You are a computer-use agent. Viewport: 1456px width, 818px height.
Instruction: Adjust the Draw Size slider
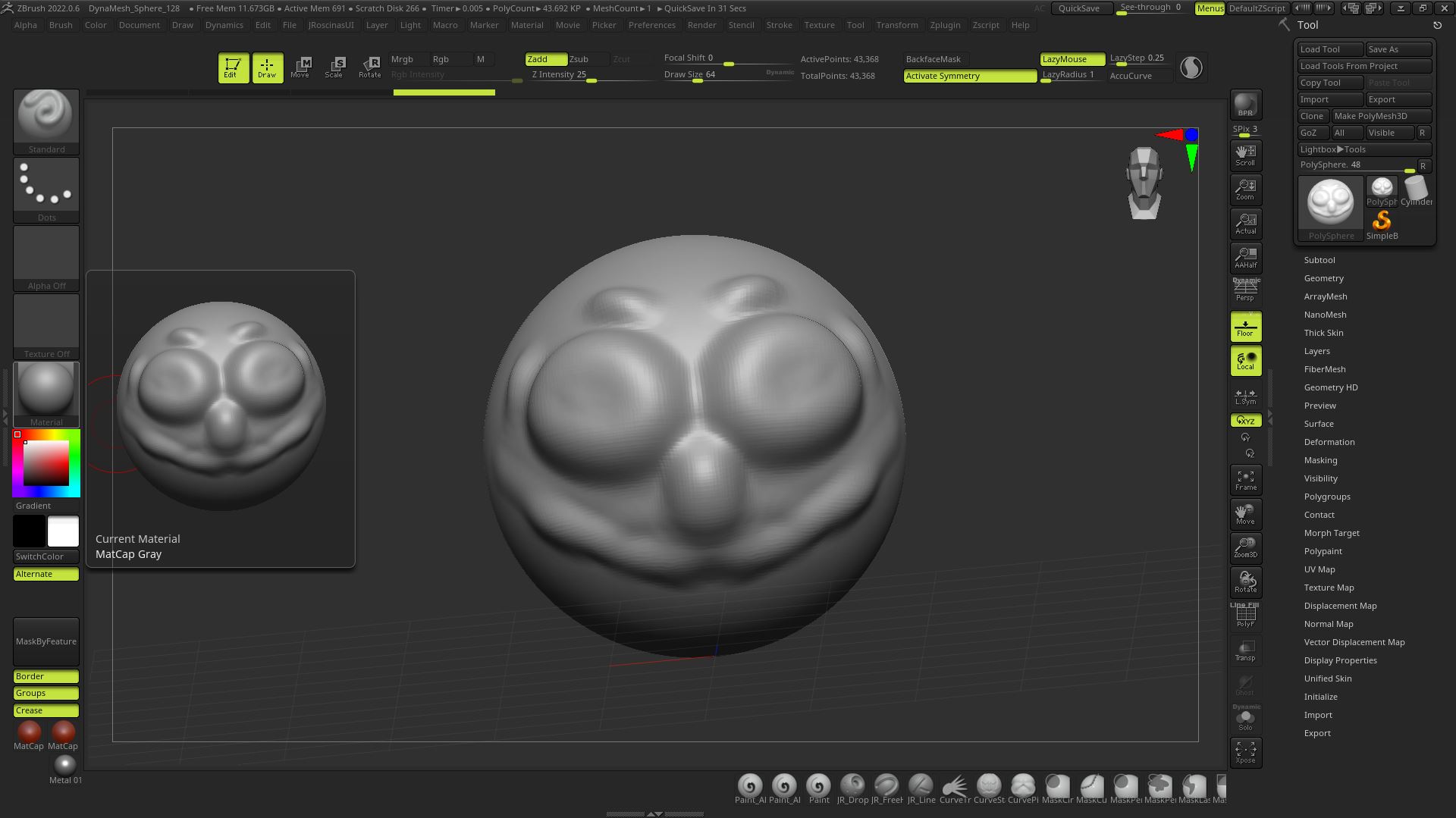point(728,75)
